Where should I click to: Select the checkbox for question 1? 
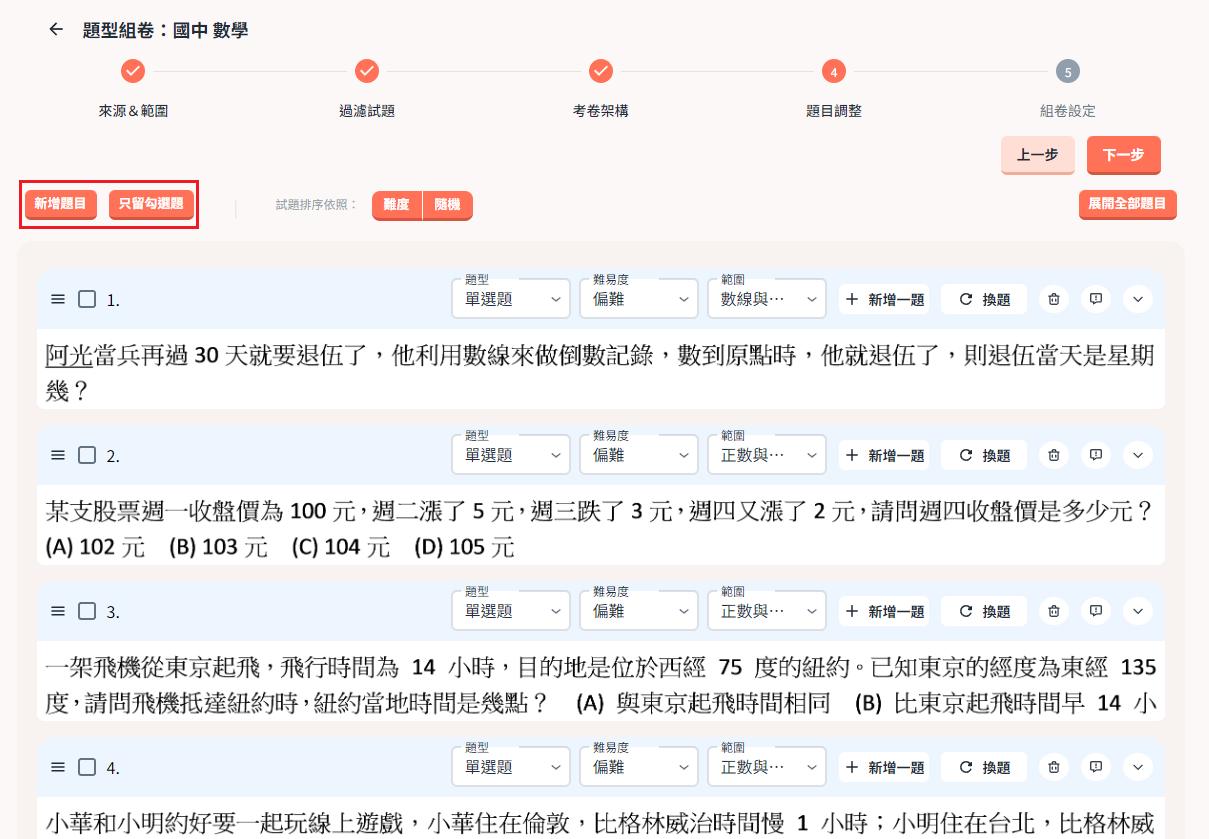[87, 299]
